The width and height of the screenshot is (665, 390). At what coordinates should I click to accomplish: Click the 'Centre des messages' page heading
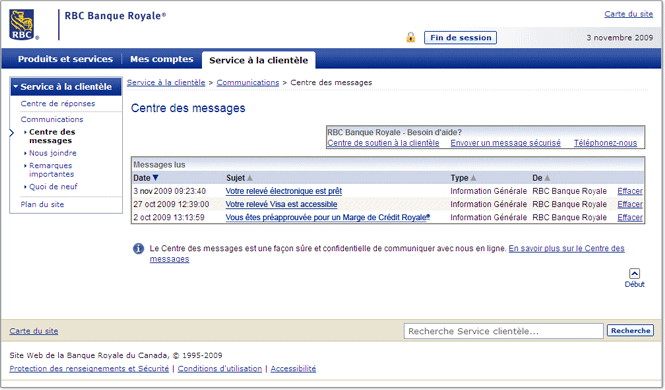tap(188, 108)
